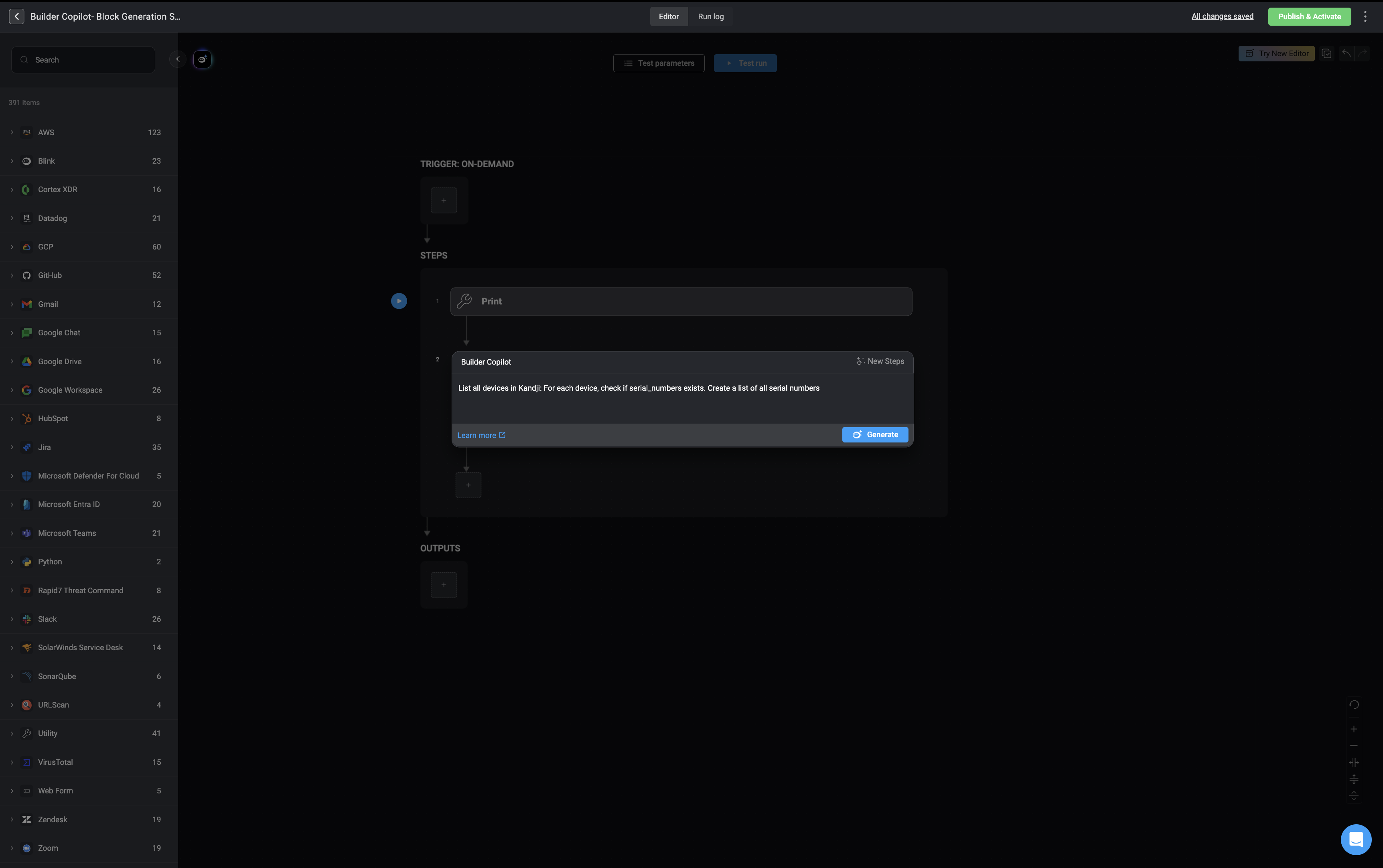The height and width of the screenshot is (868, 1383).
Task: Add a new step below Copilot
Action: pyautogui.click(x=468, y=485)
